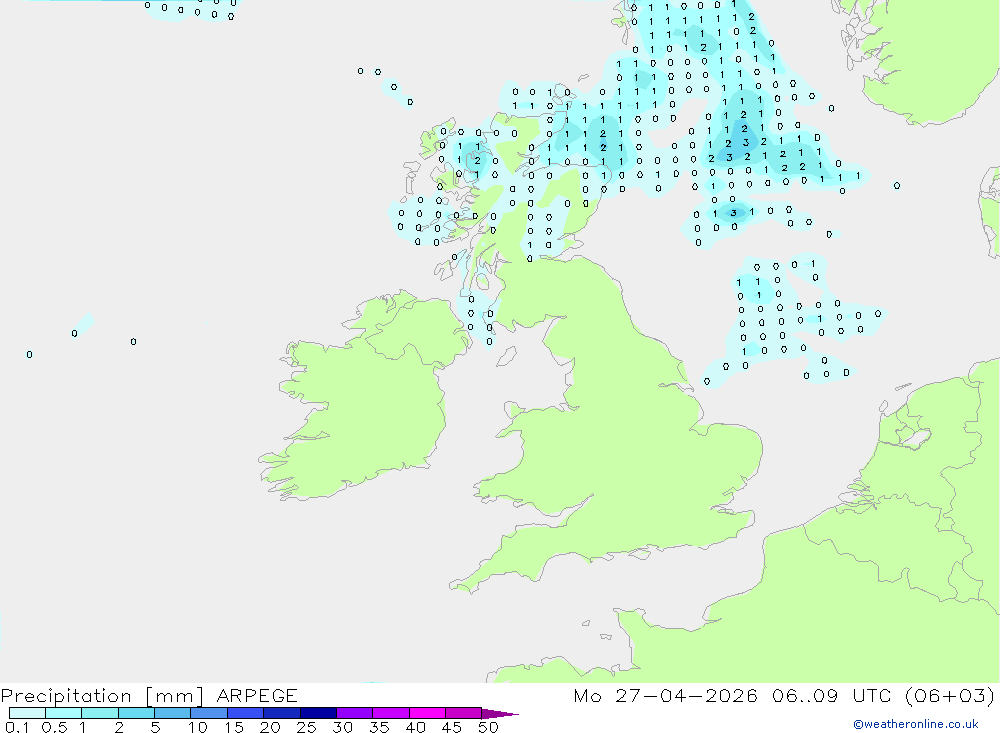Click the '35' legend scale label
The width and height of the screenshot is (1000, 733).
(x=379, y=727)
